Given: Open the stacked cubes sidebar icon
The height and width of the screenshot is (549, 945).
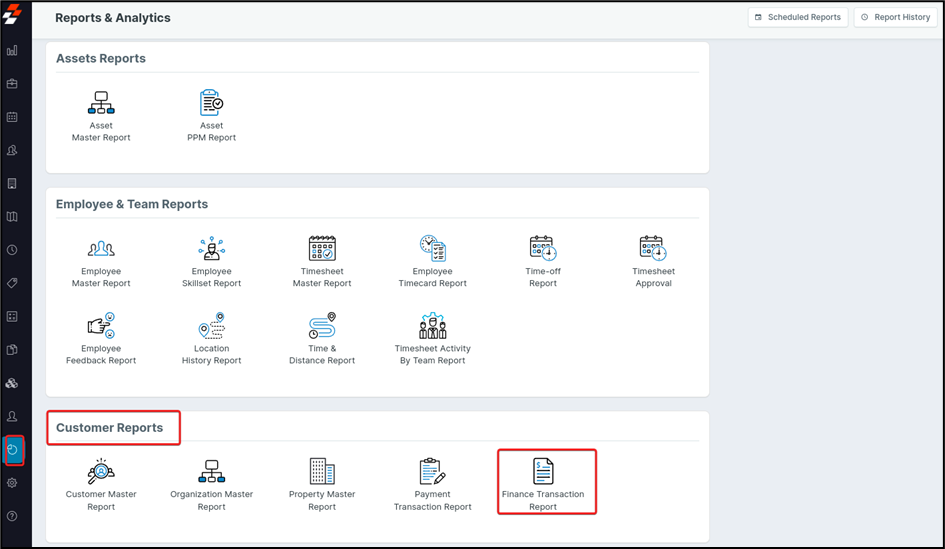Looking at the screenshot, I should (12, 383).
